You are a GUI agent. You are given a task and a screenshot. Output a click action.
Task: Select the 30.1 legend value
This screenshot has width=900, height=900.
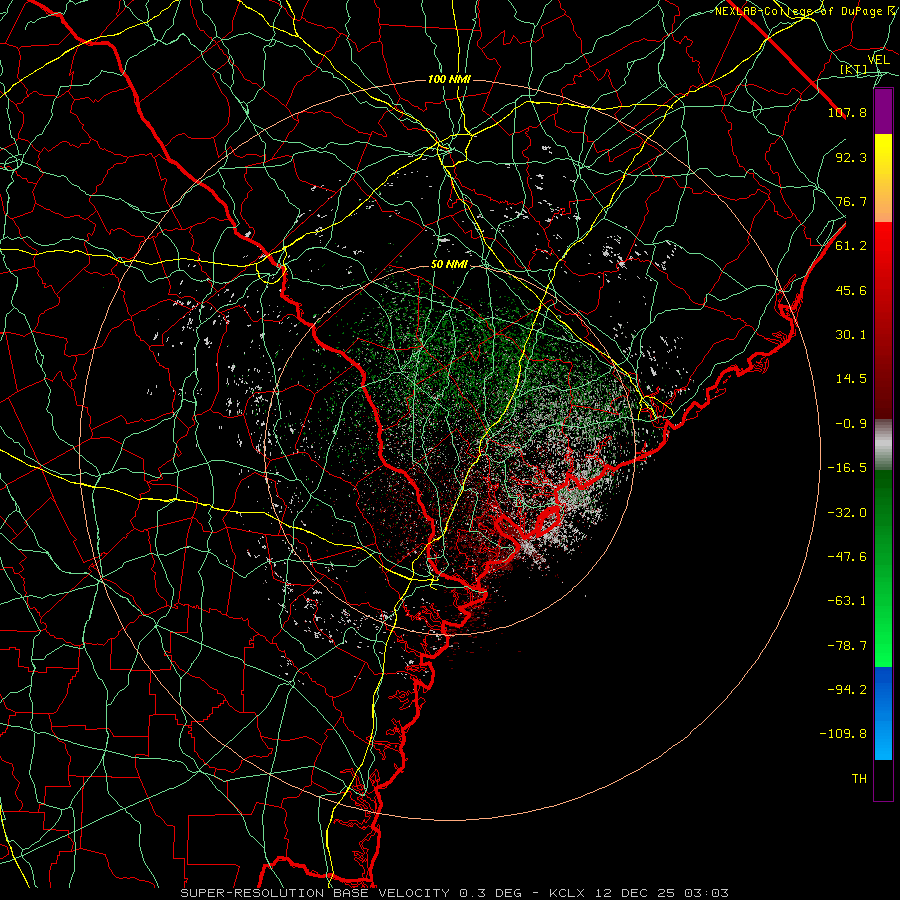pyautogui.click(x=851, y=335)
